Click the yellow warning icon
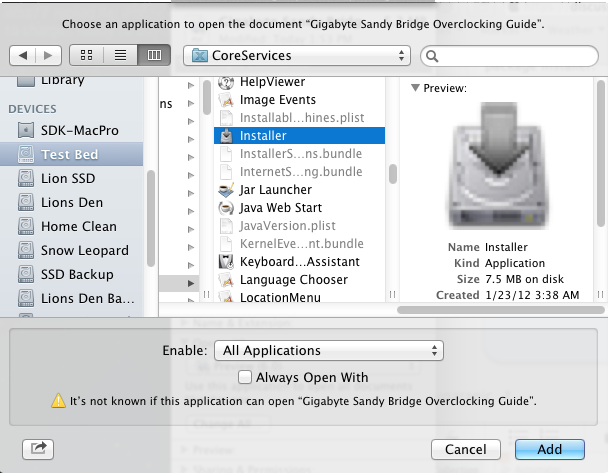 [x=59, y=400]
